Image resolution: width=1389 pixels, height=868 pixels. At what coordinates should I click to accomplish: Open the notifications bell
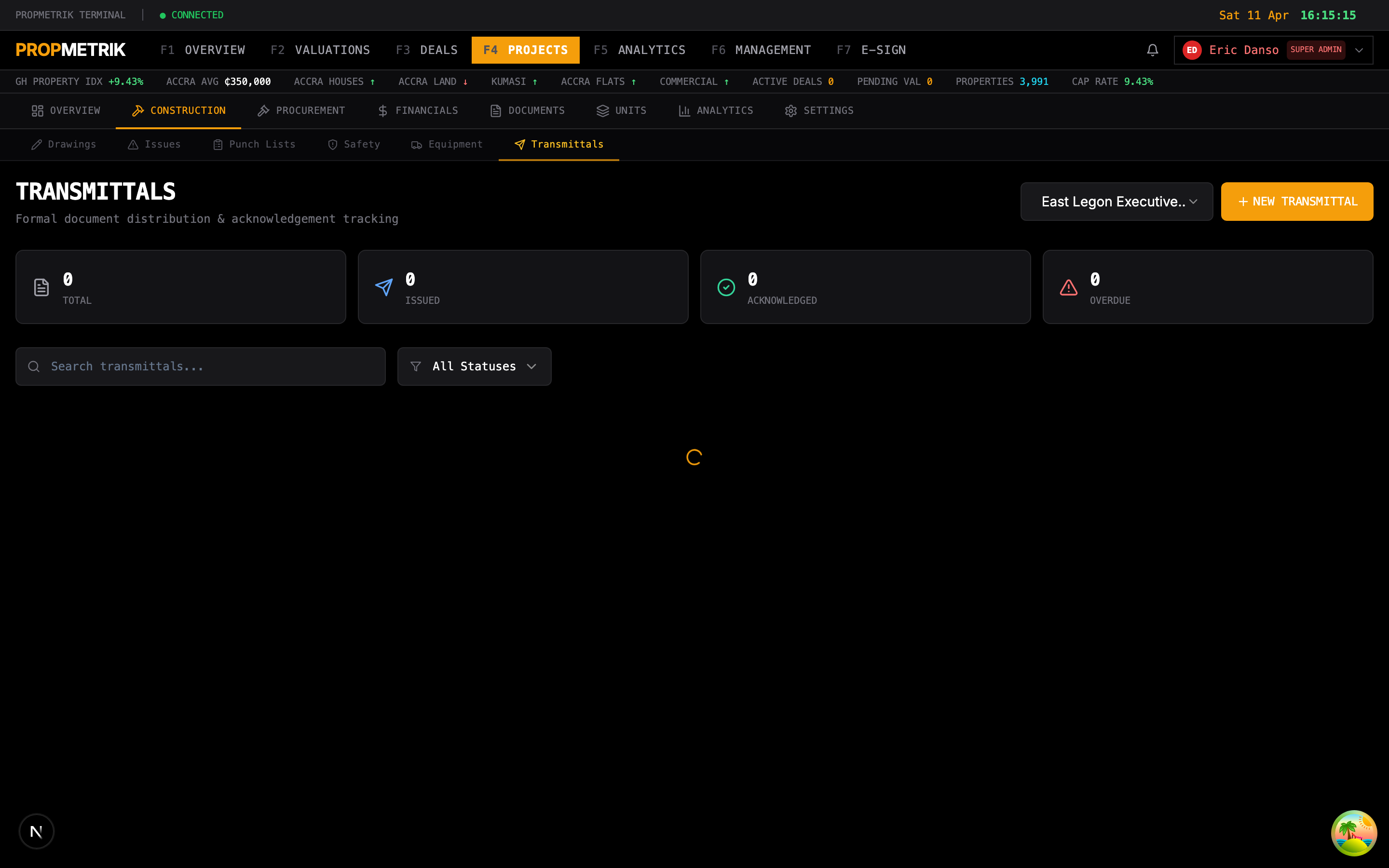coord(1152,50)
